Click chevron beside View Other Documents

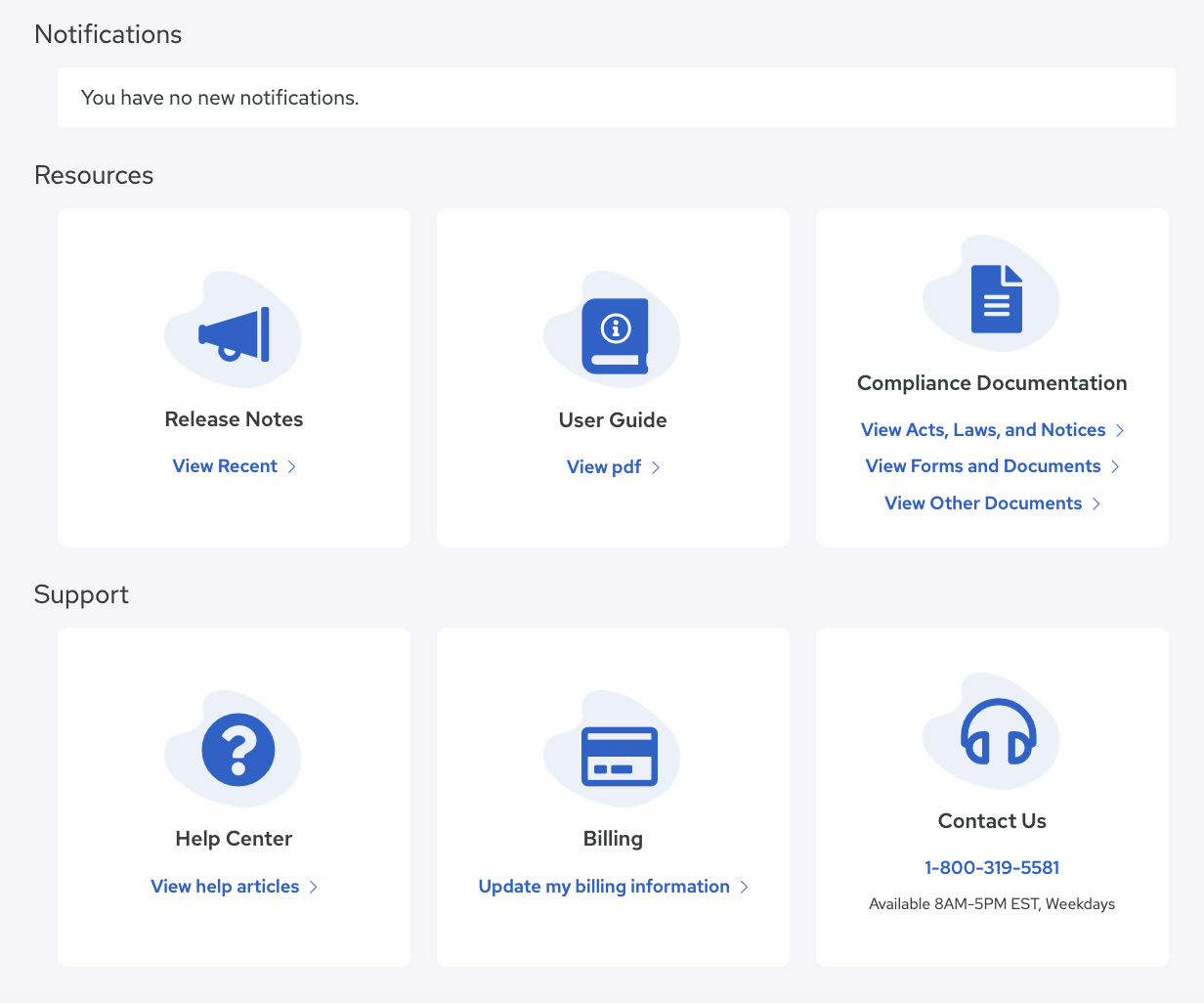(x=1096, y=504)
